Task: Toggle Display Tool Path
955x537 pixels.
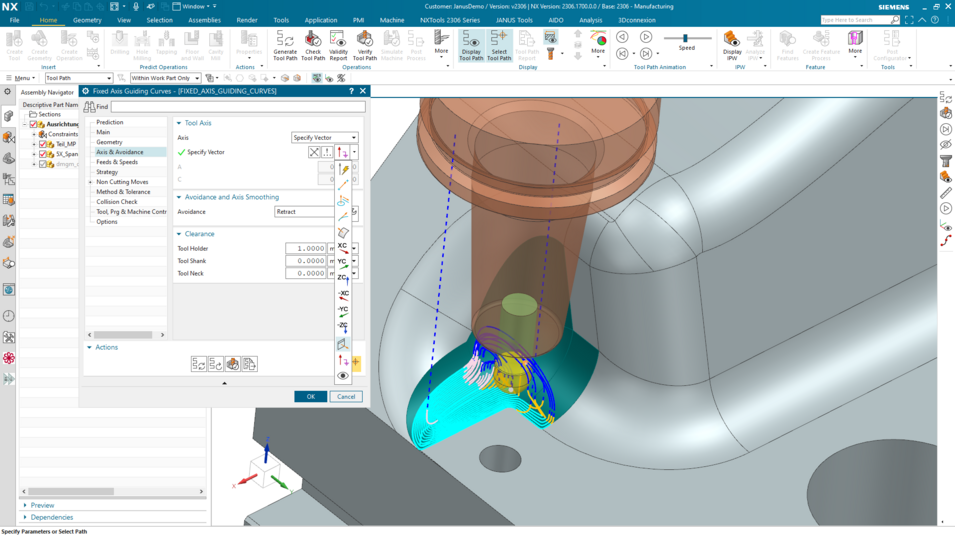Action: (x=471, y=46)
